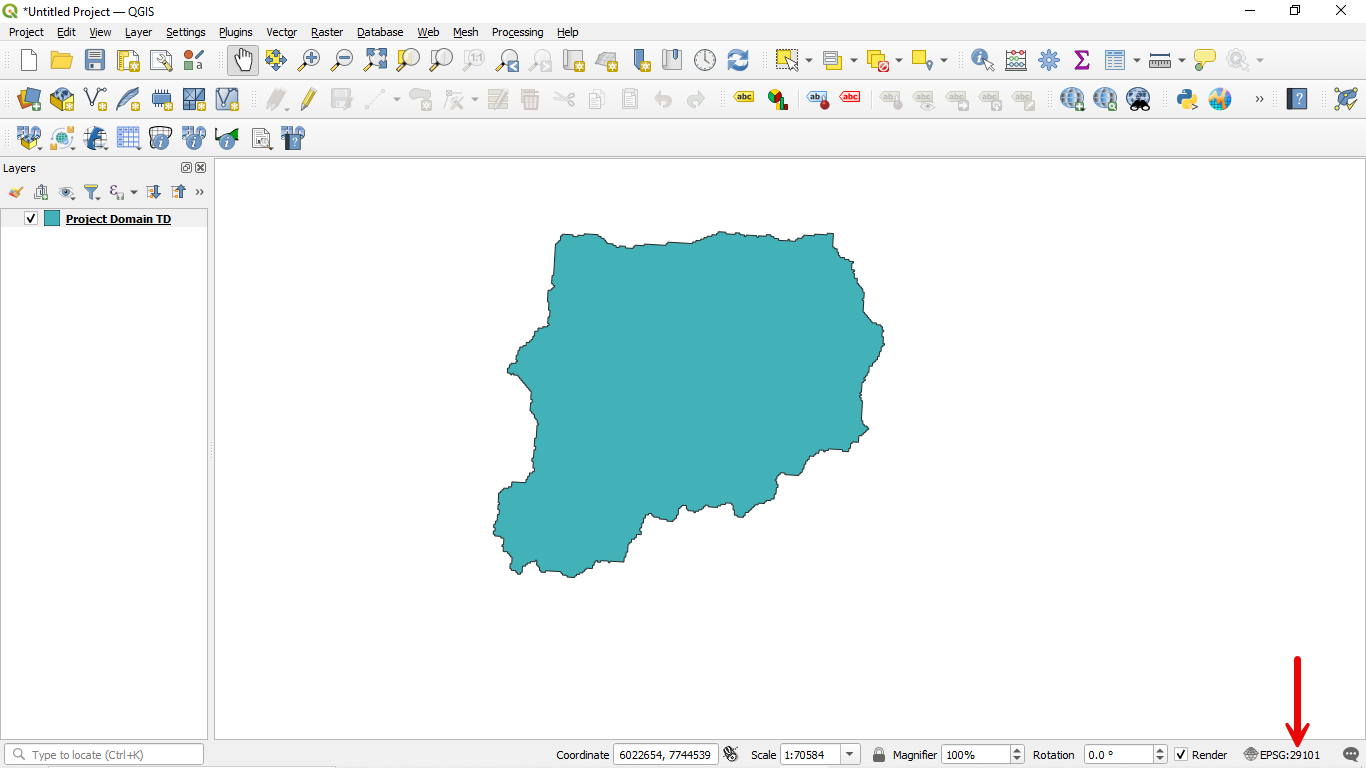Viewport: 1366px width, 768px height.
Task: Toggle the Render checkbox
Action: (x=1181, y=755)
